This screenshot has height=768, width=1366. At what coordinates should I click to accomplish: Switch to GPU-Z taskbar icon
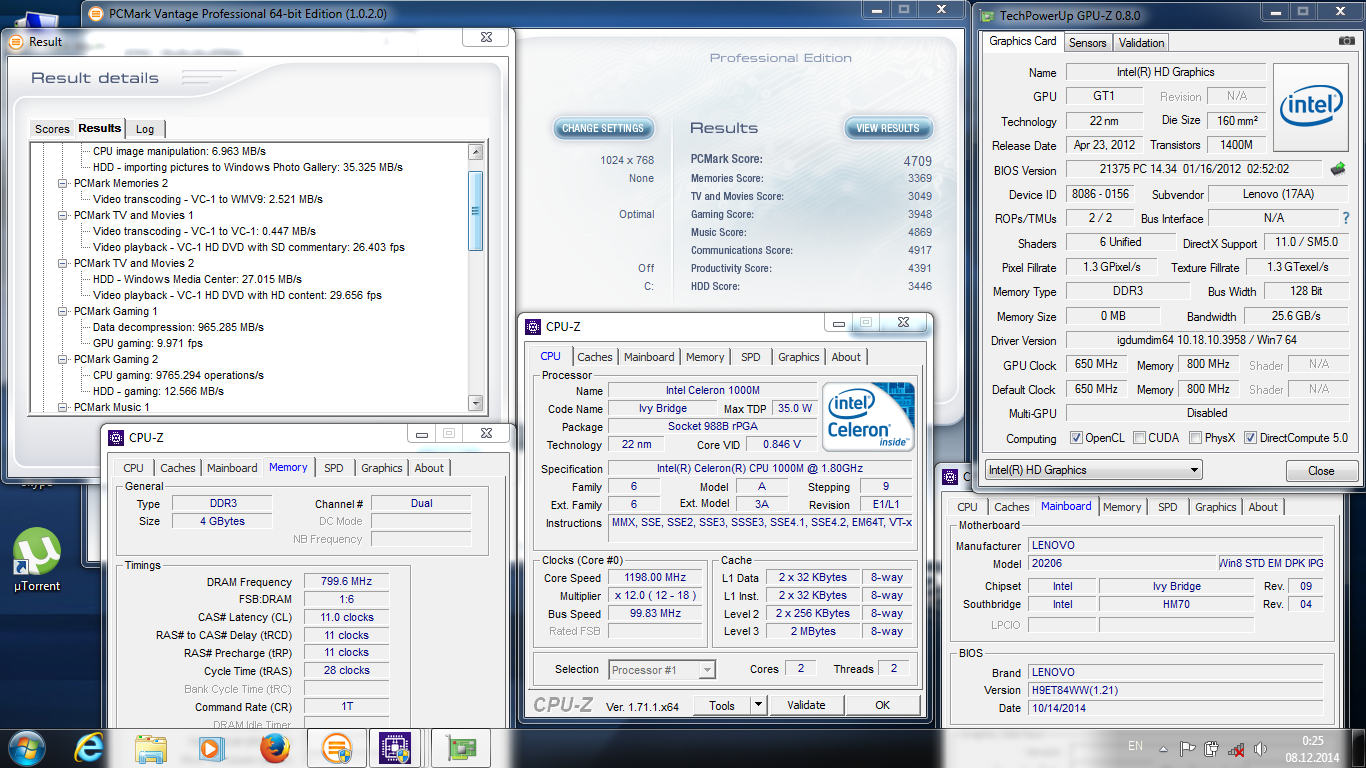pos(460,748)
